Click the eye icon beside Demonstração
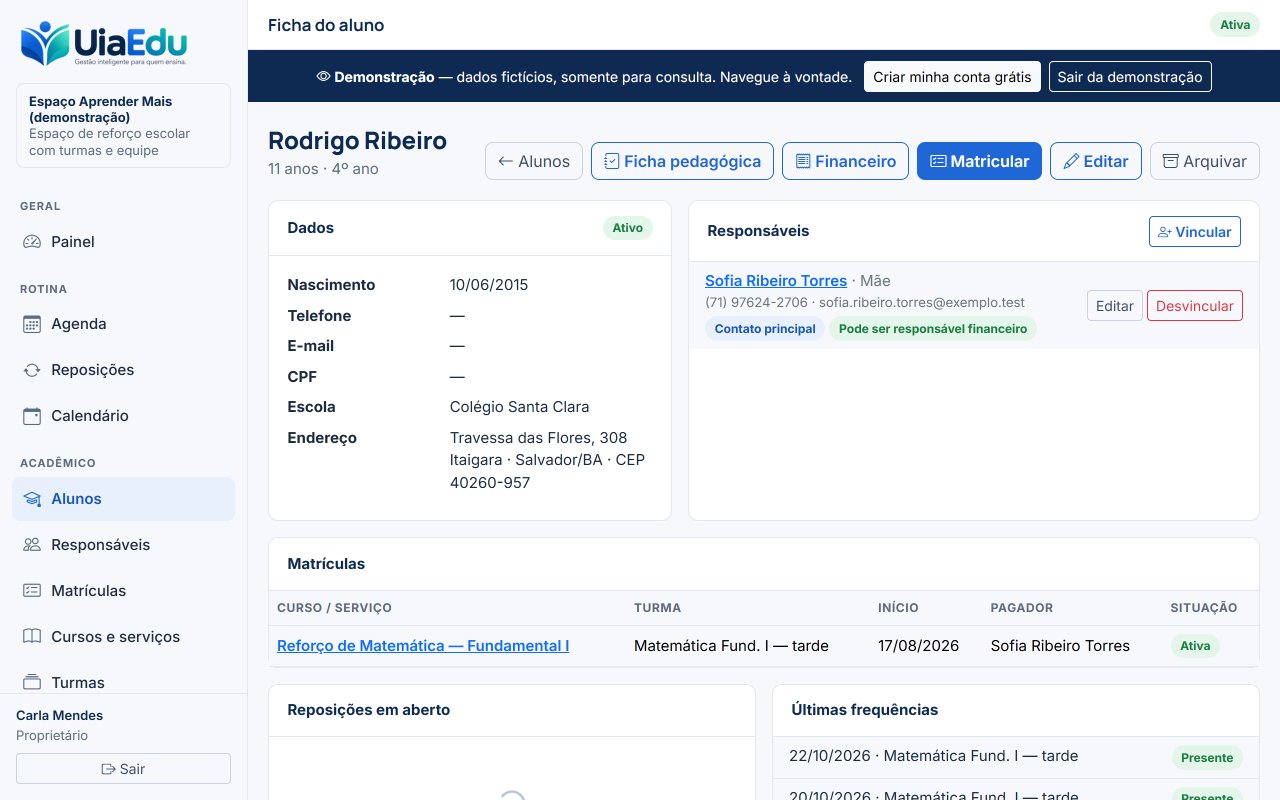This screenshot has height=800, width=1280. click(323, 77)
